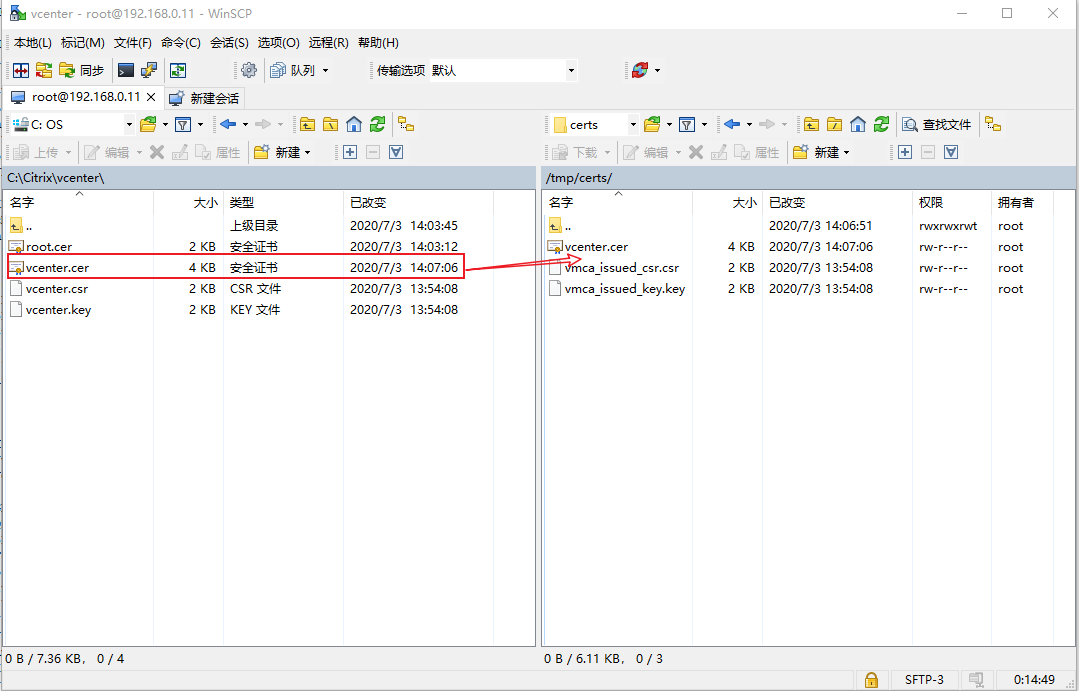Click the 查找文件 find files button

(x=937, y=125)
